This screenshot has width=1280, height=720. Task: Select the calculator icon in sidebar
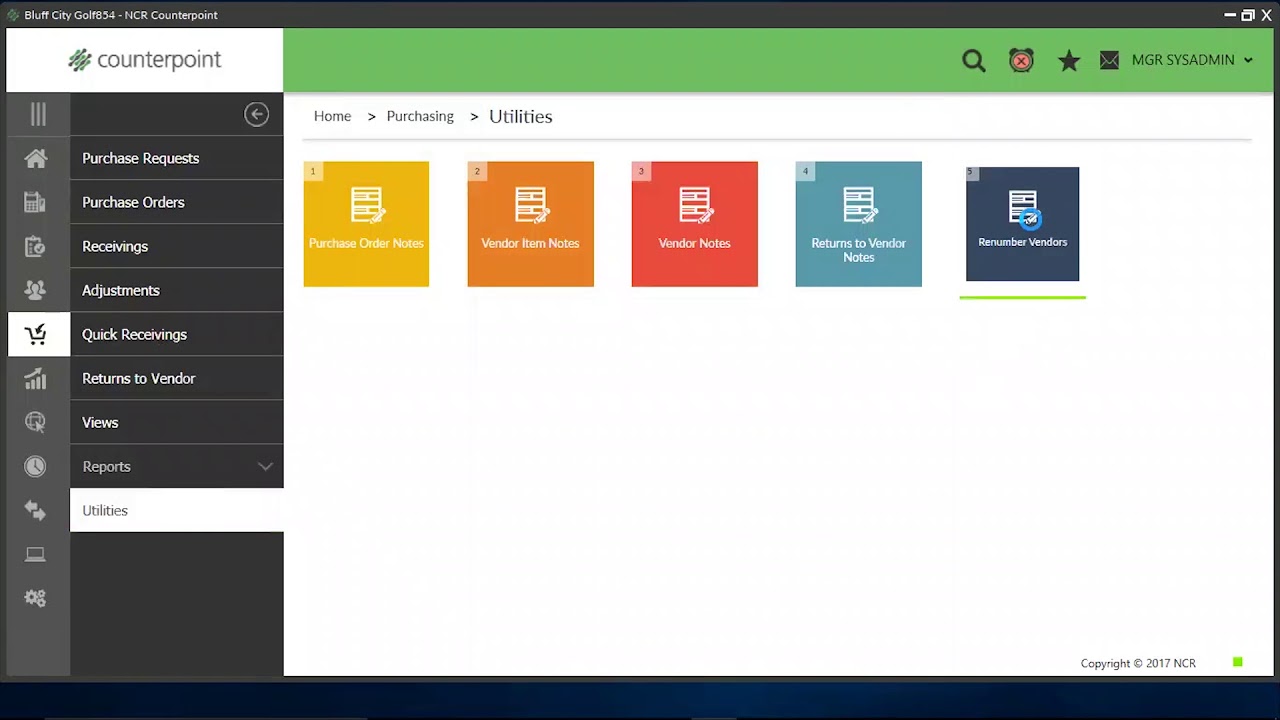click(x=36, y=202)
